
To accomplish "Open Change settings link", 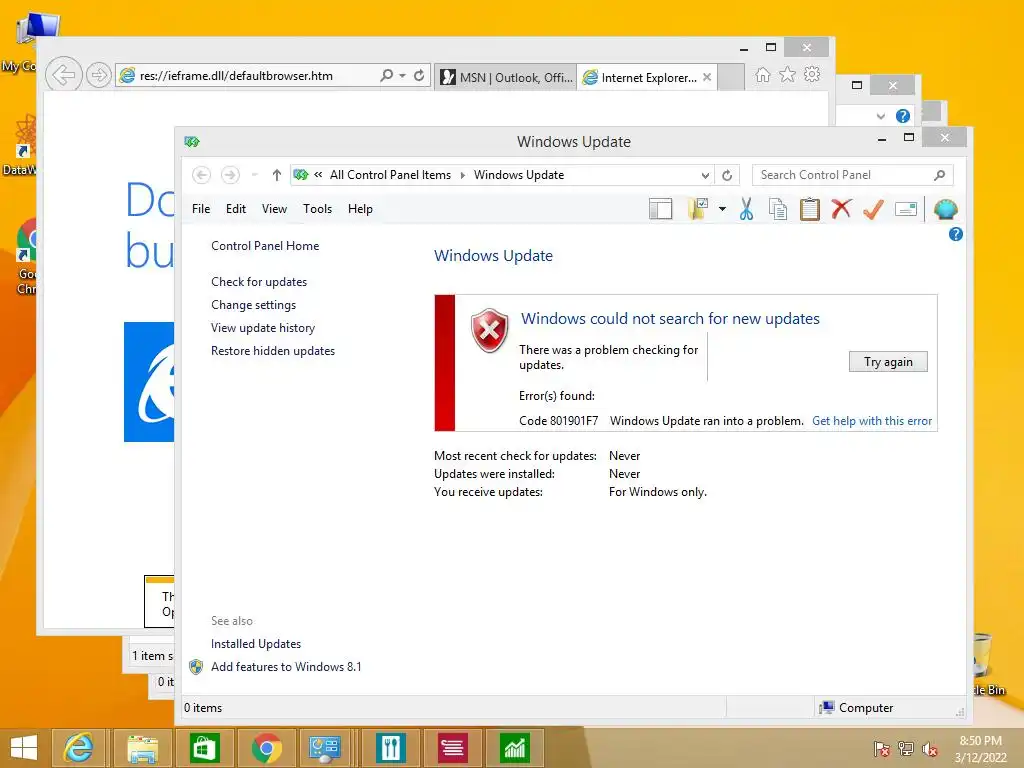I will coord(253,305).
